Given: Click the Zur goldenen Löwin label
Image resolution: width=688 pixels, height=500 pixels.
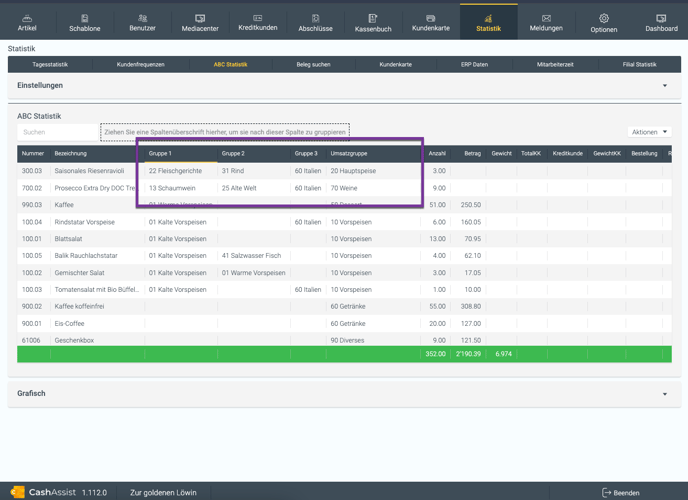Looking at the screenshot, I should click(163, 493).
